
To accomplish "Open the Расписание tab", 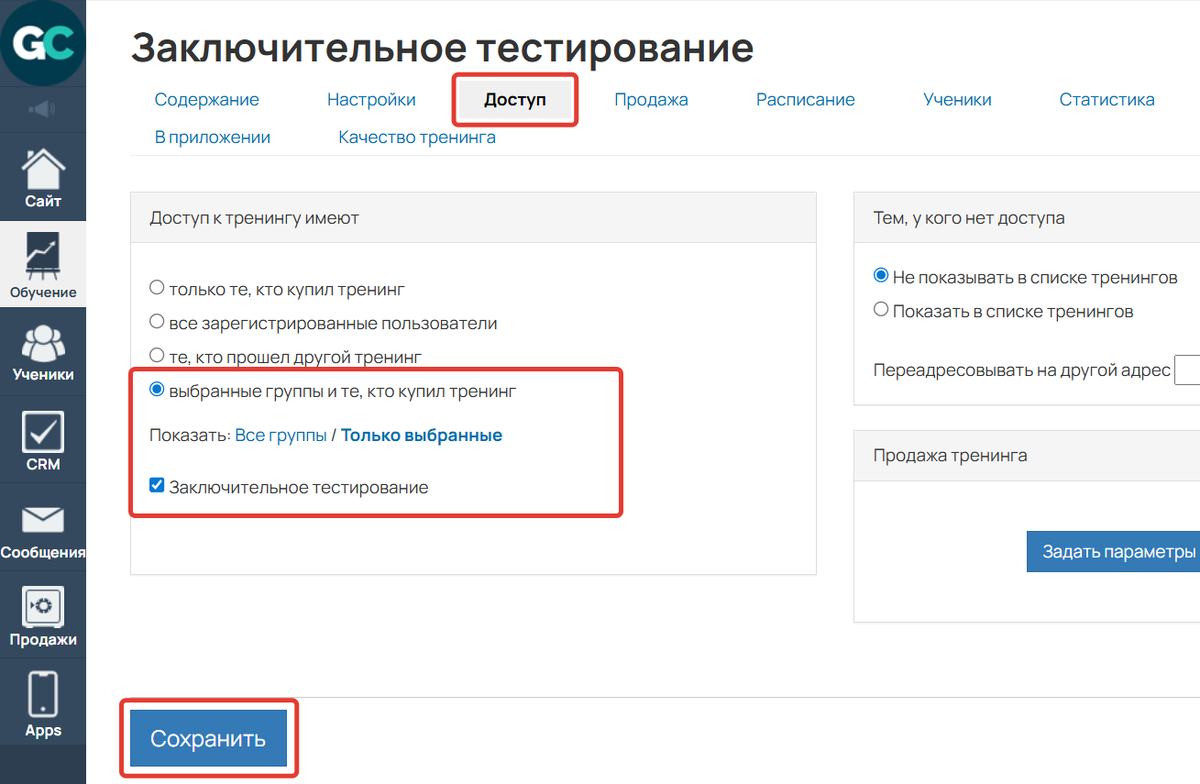I will click(x=806, y=99).
